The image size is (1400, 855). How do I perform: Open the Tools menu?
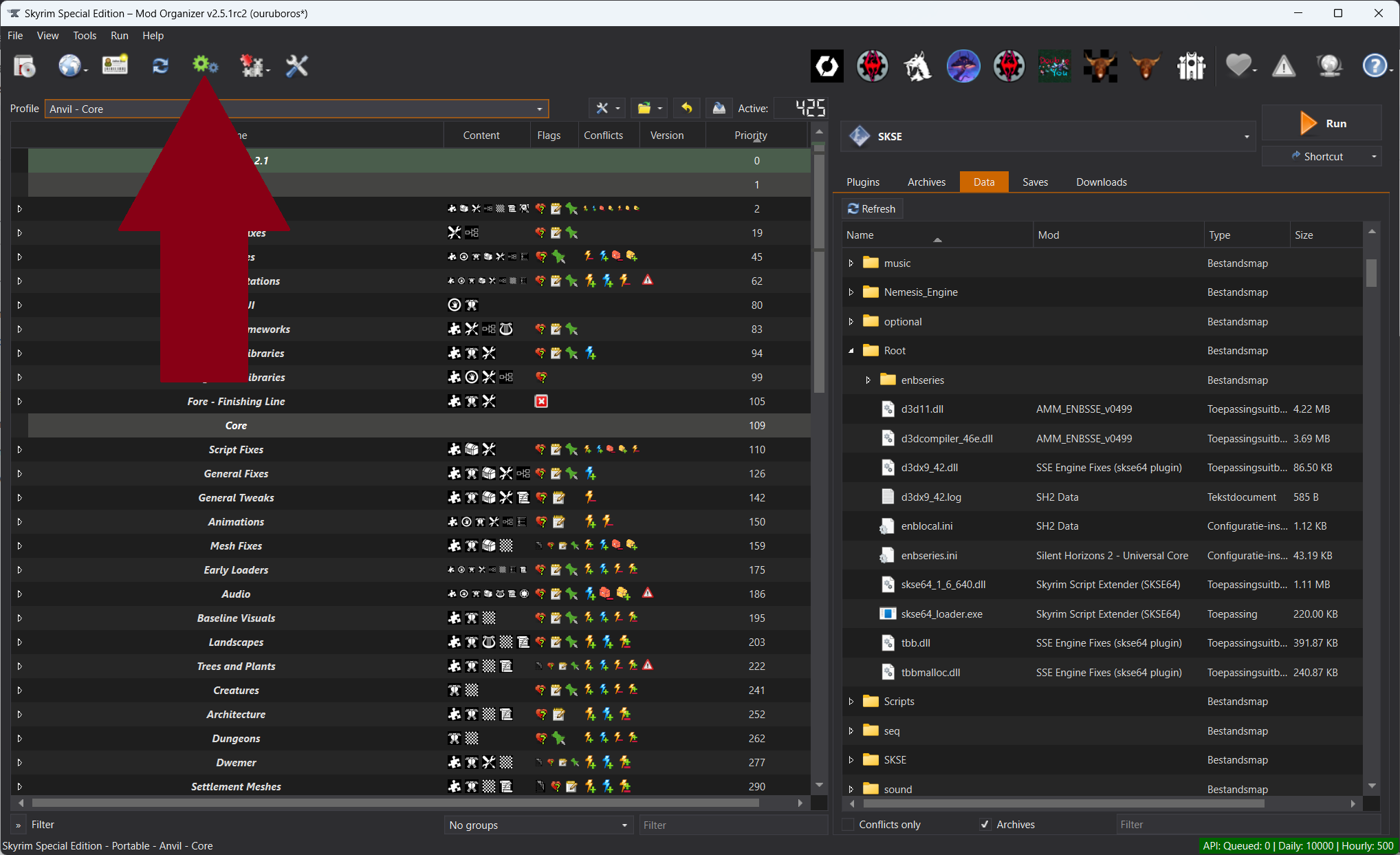point(84,36)
